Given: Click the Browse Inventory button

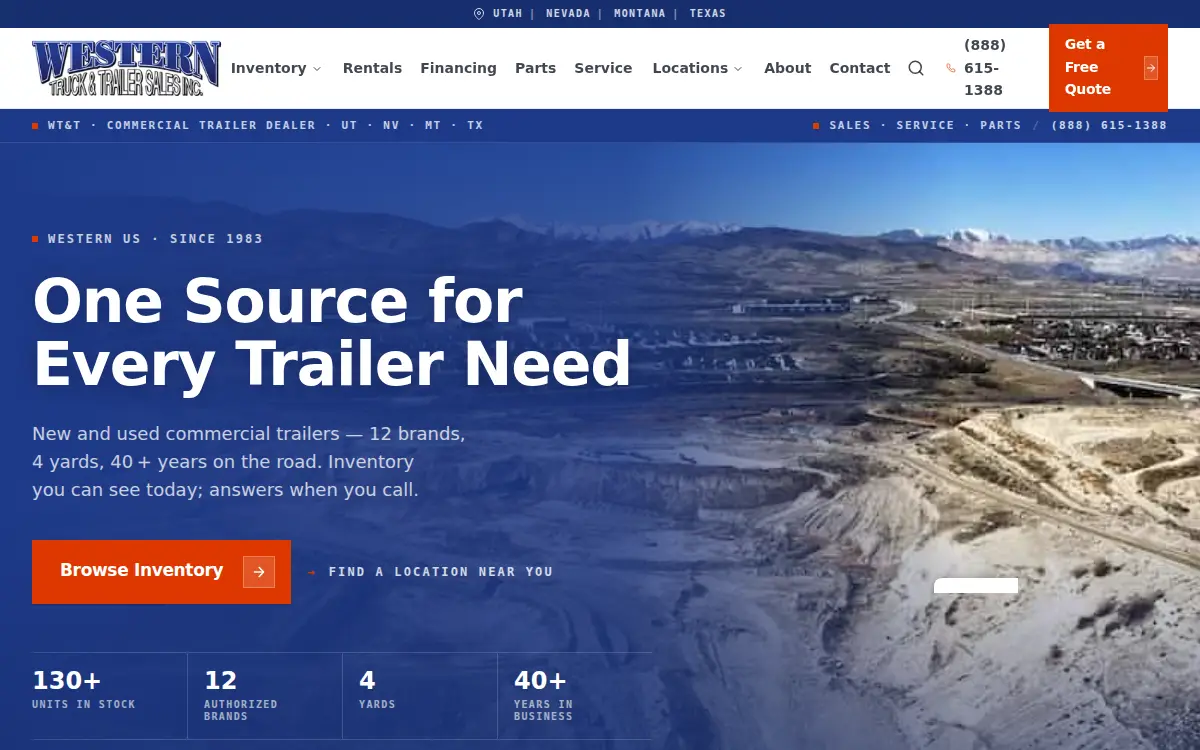Looking at the screenshot, I should point(161,572).
